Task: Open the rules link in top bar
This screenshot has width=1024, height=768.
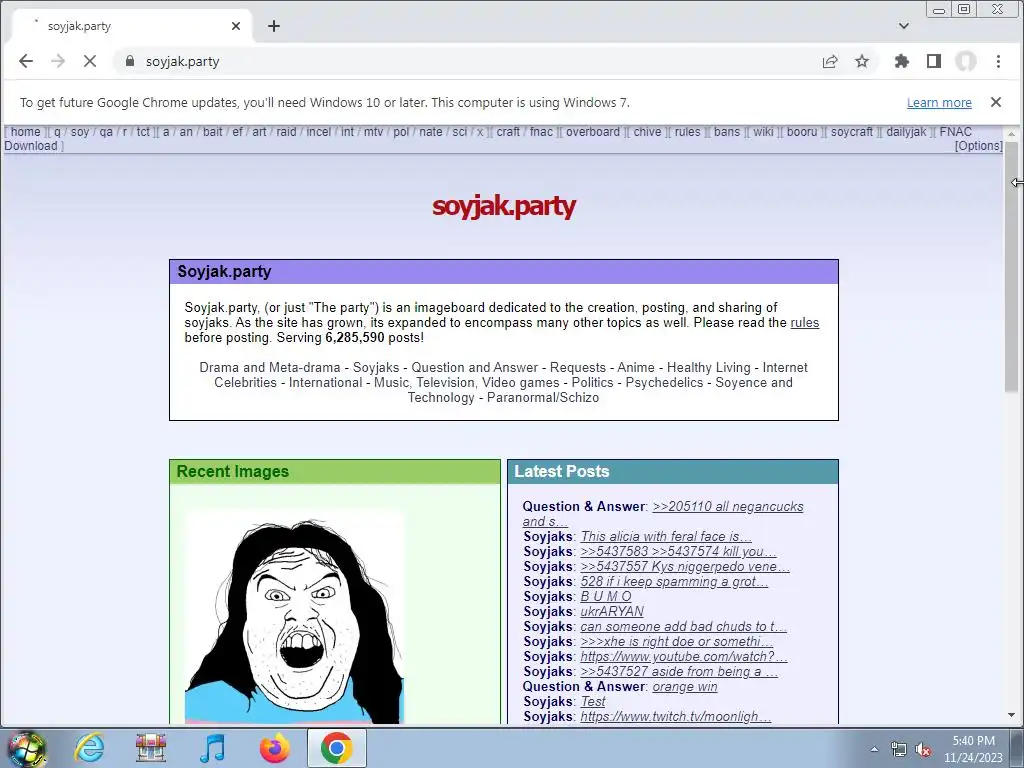Action: click(x=687, y=132)
